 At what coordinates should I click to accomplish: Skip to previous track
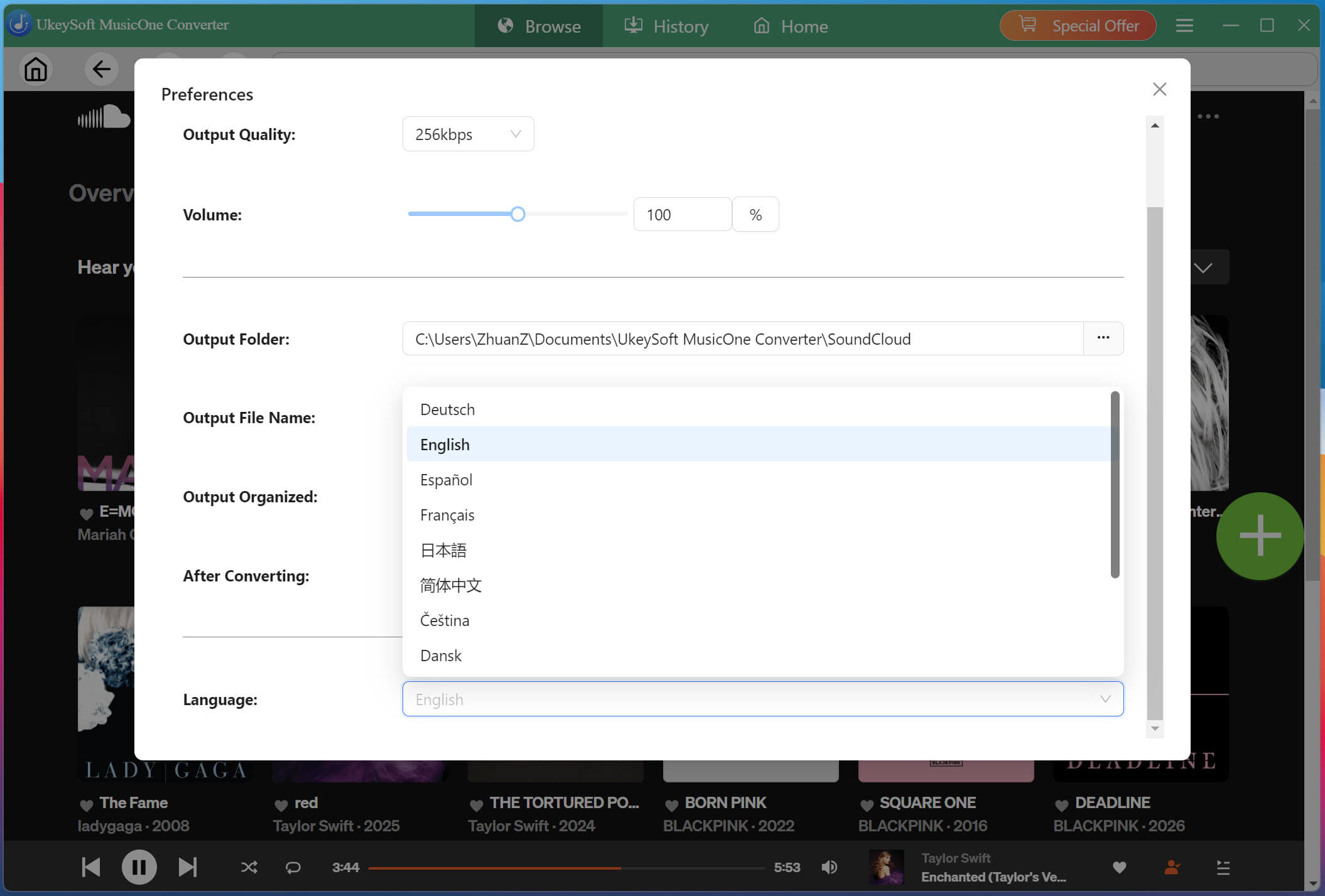tap(91, 867)
